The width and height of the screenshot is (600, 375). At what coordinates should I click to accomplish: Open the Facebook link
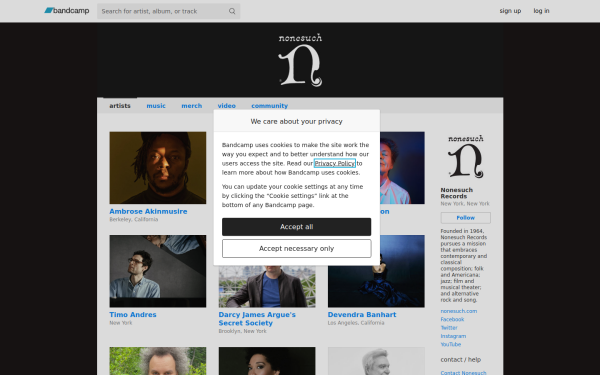point(452,319)
